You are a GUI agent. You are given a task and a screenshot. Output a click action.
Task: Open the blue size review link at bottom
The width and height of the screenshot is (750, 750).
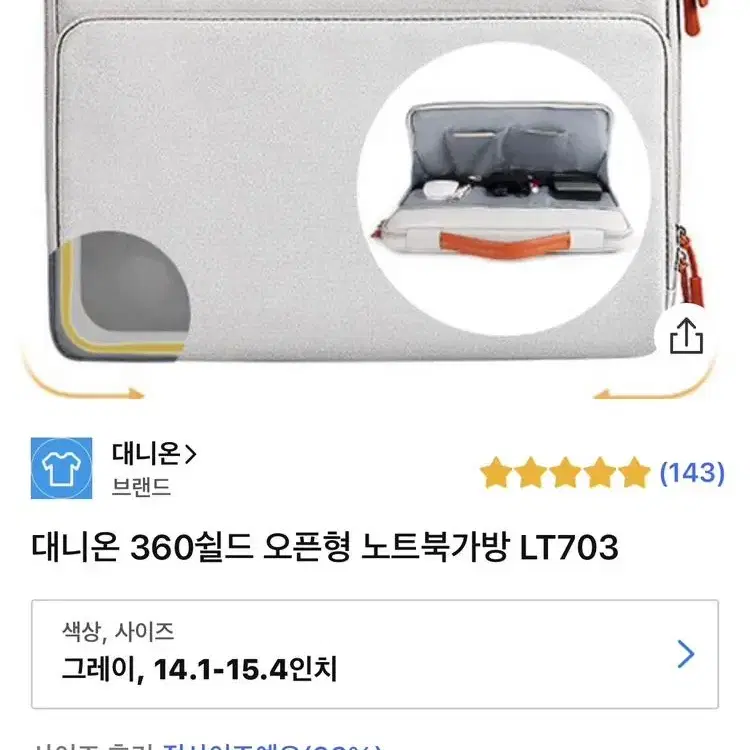tap(273, 746)
